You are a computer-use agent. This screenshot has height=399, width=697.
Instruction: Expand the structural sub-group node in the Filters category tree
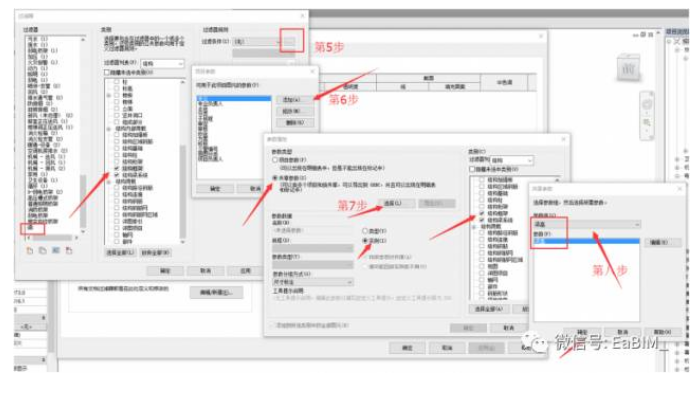point(108,129)
